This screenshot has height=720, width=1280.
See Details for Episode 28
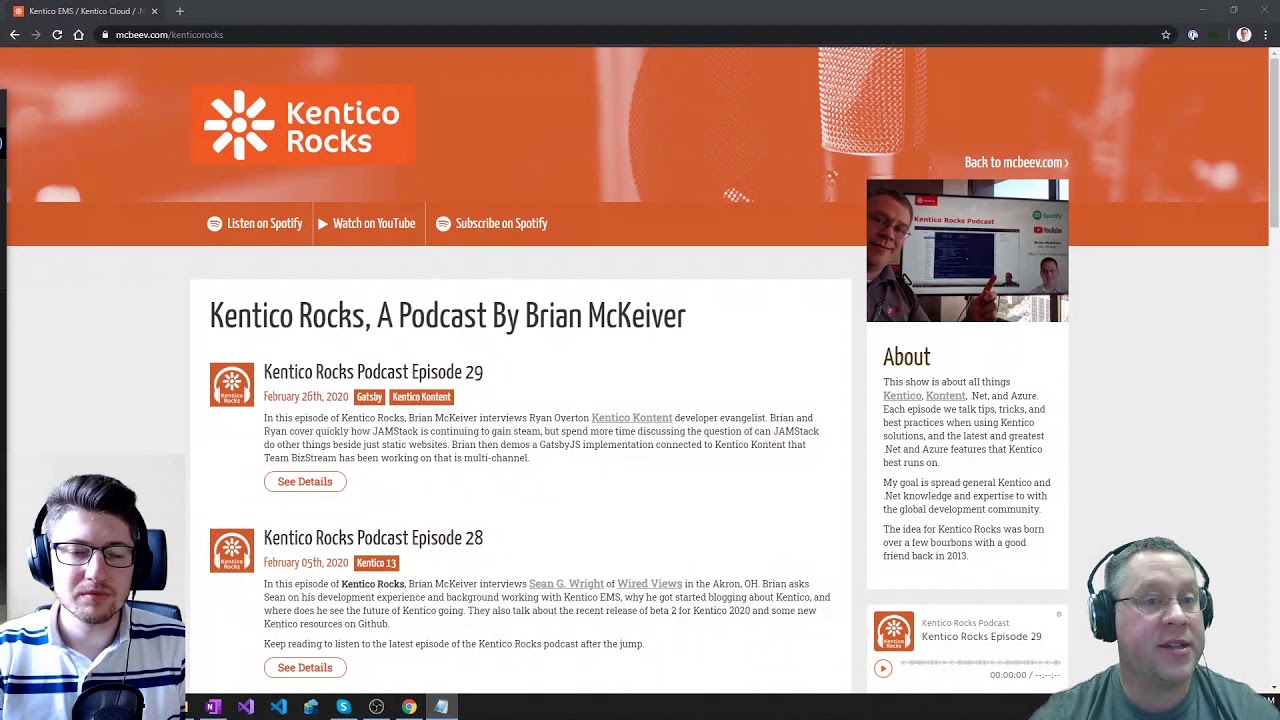pyautogui.click(x=305, y=668)
